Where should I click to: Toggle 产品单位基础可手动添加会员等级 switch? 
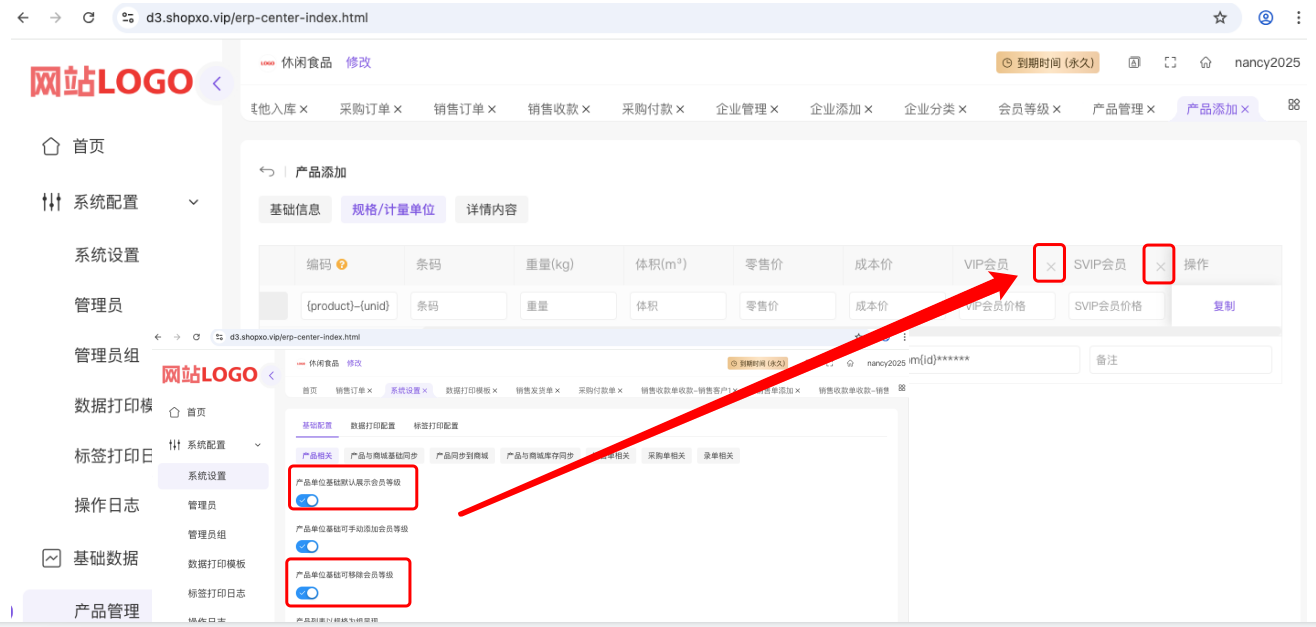point(307,546)
